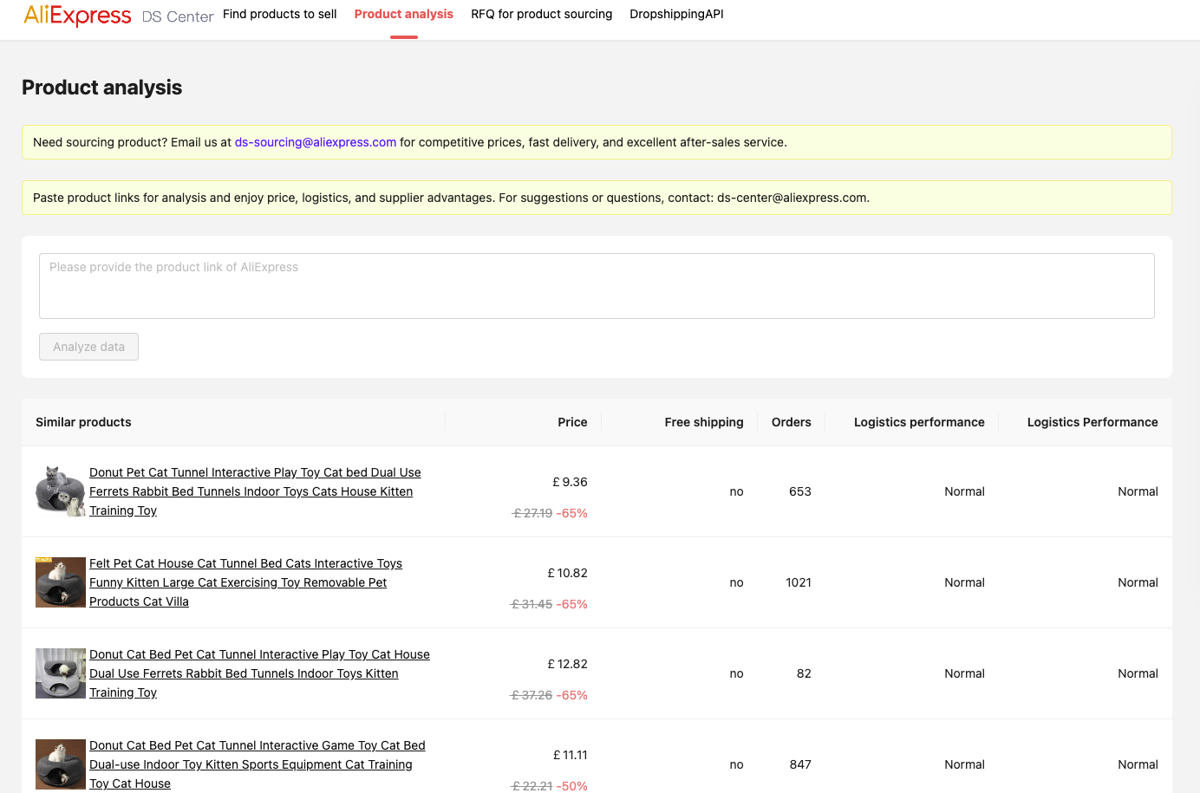Click the Orders column header
Screen dimensions: 1200x793
tap(791, 422)
